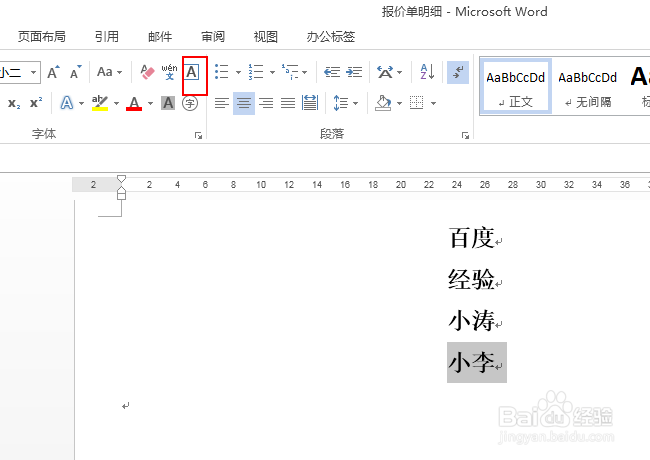
Task: Toggle superscript formatting
Action: point(36,103)
